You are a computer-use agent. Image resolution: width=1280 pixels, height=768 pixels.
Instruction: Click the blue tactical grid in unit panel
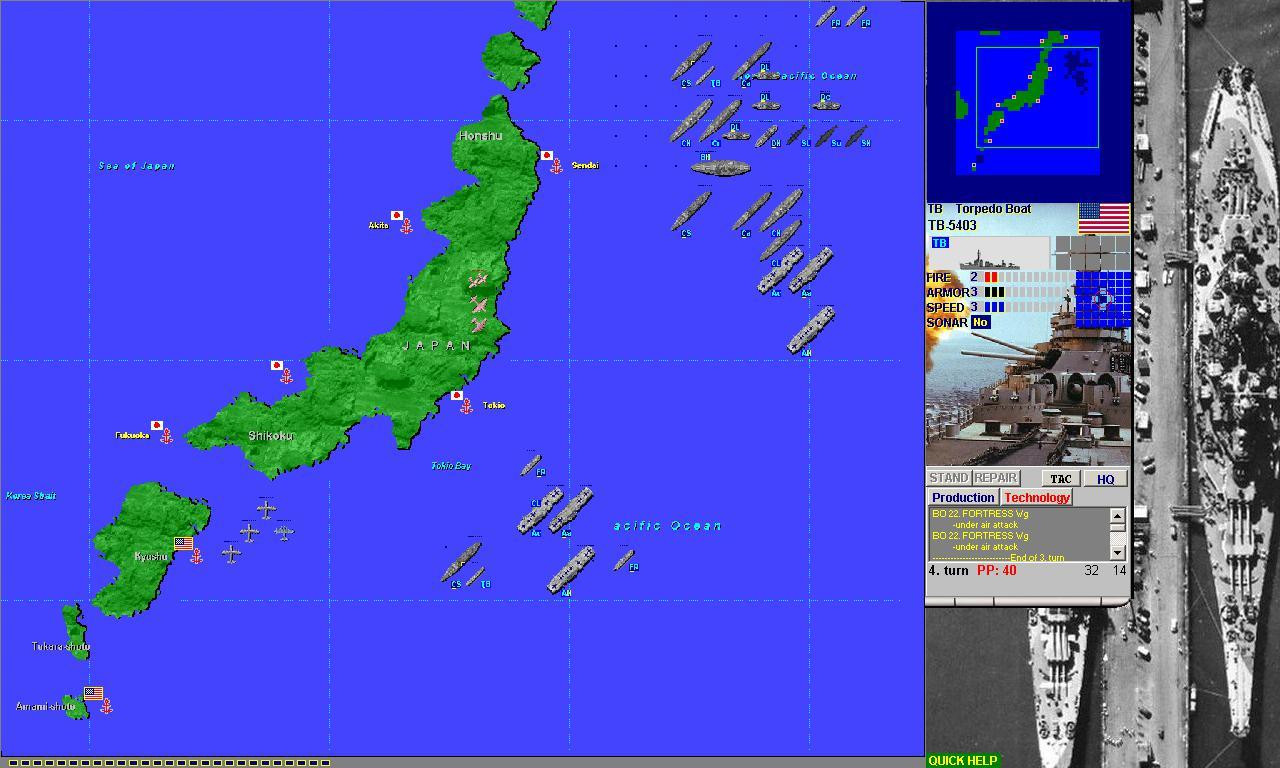1104,299
